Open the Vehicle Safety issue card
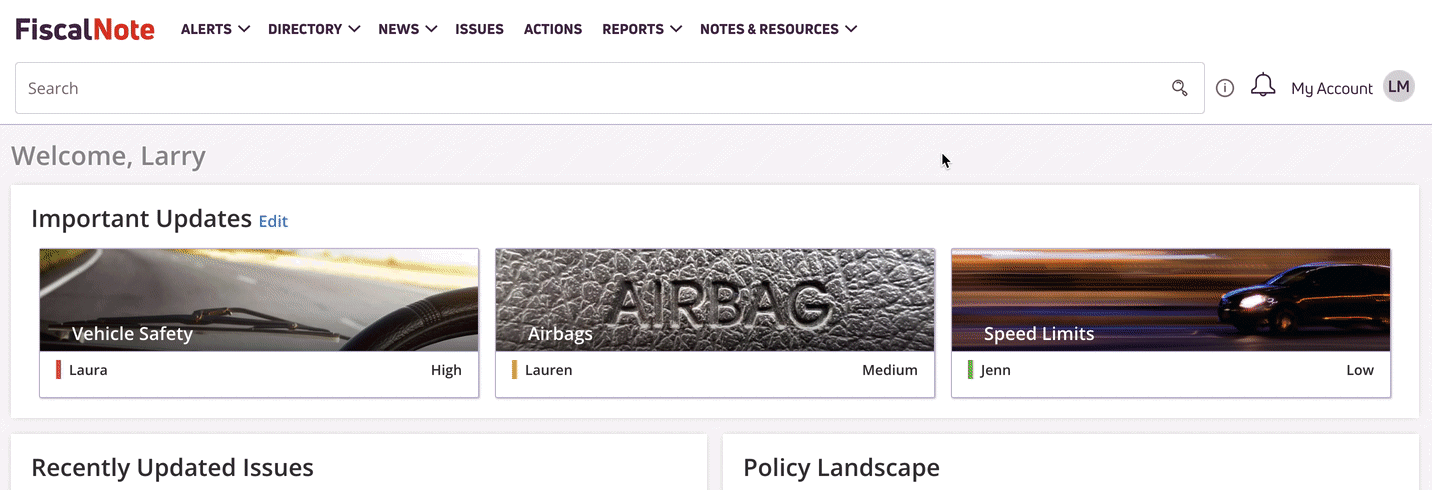The width and height of the screenshot is (1432, 490). coord(259,323)
